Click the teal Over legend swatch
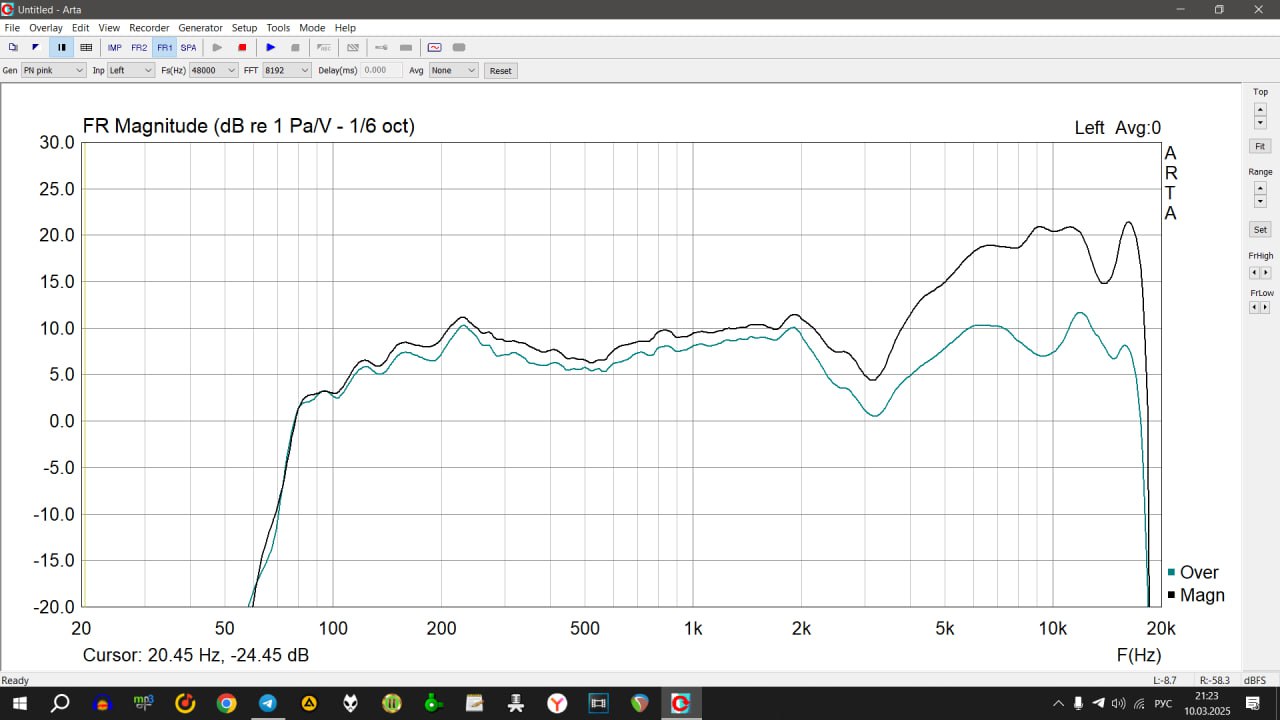 pos(1171,572)
